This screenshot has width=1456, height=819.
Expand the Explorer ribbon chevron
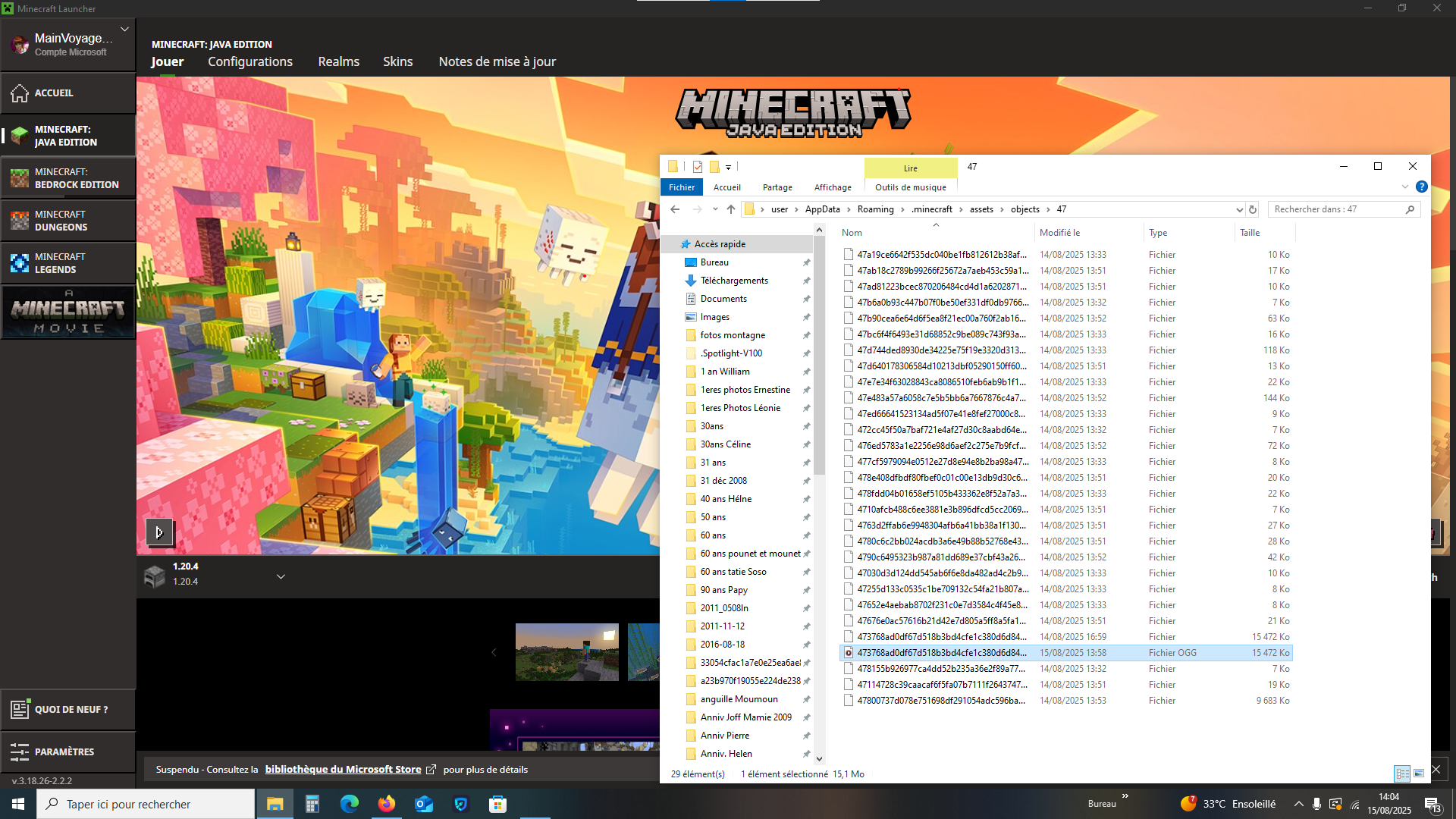point(1405,187)
